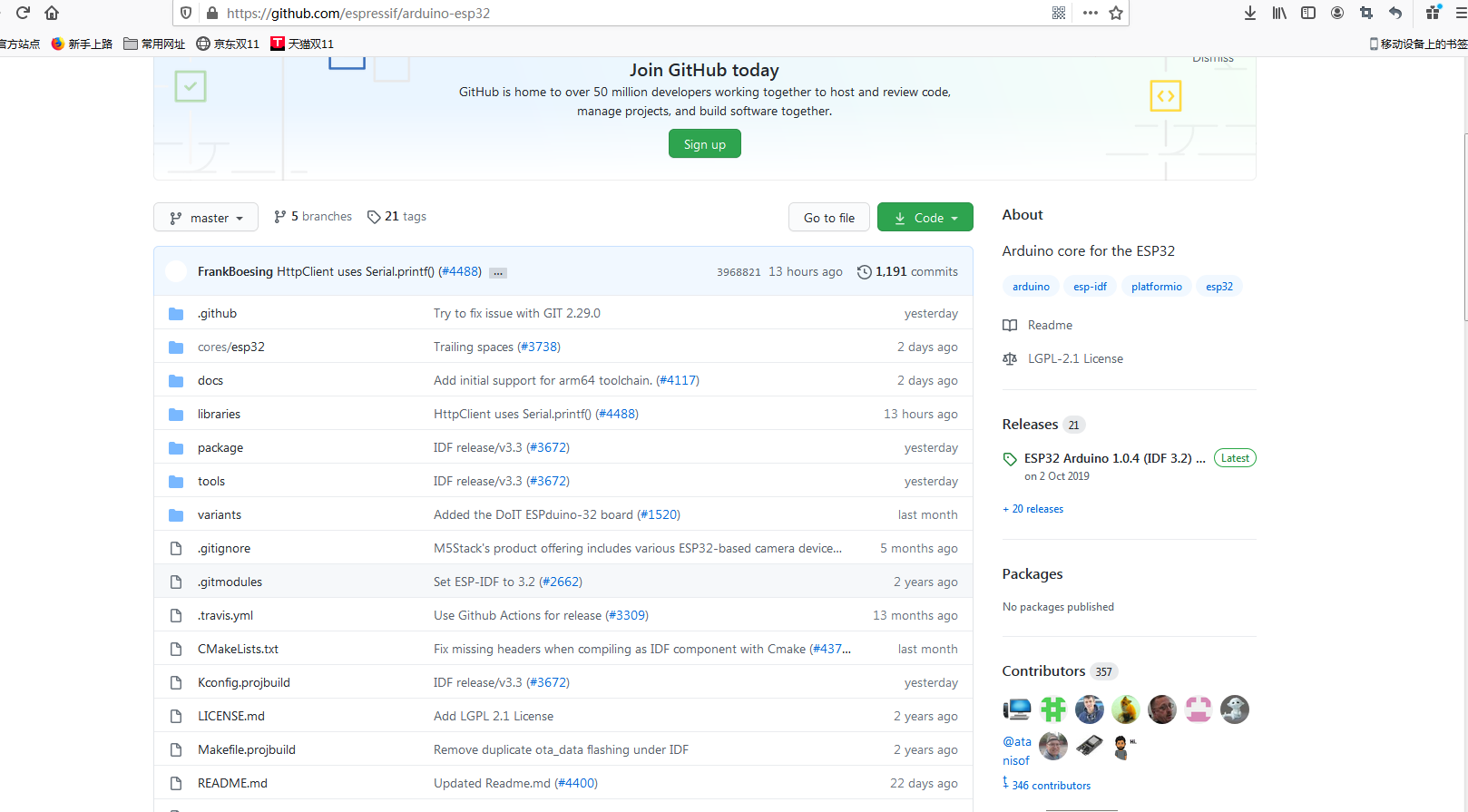The width and height of the screenshot is (1468, 812).
Task: Select the arduino topic tag
Action: coord(1031,287)
